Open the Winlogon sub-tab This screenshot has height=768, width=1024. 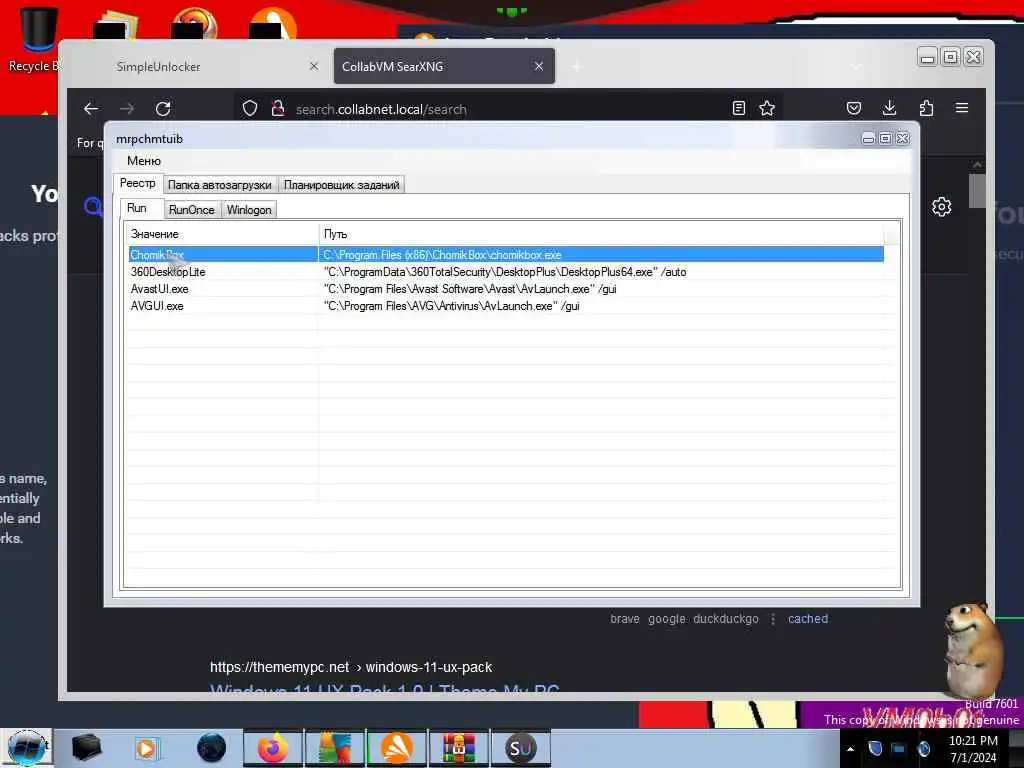point(249,210)
